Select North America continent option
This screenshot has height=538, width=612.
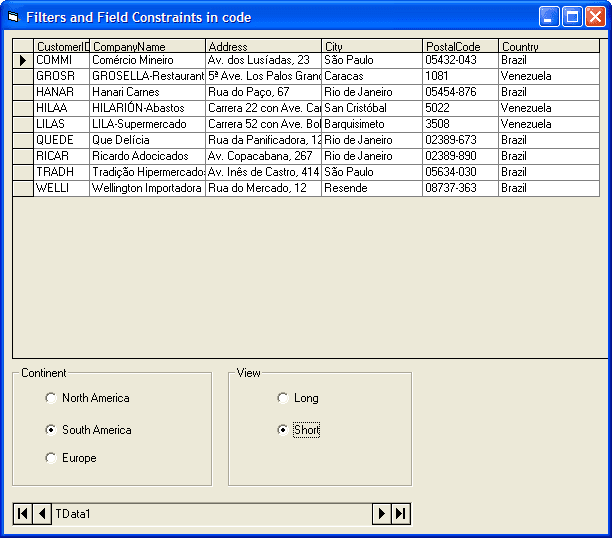tap(87, 398)
